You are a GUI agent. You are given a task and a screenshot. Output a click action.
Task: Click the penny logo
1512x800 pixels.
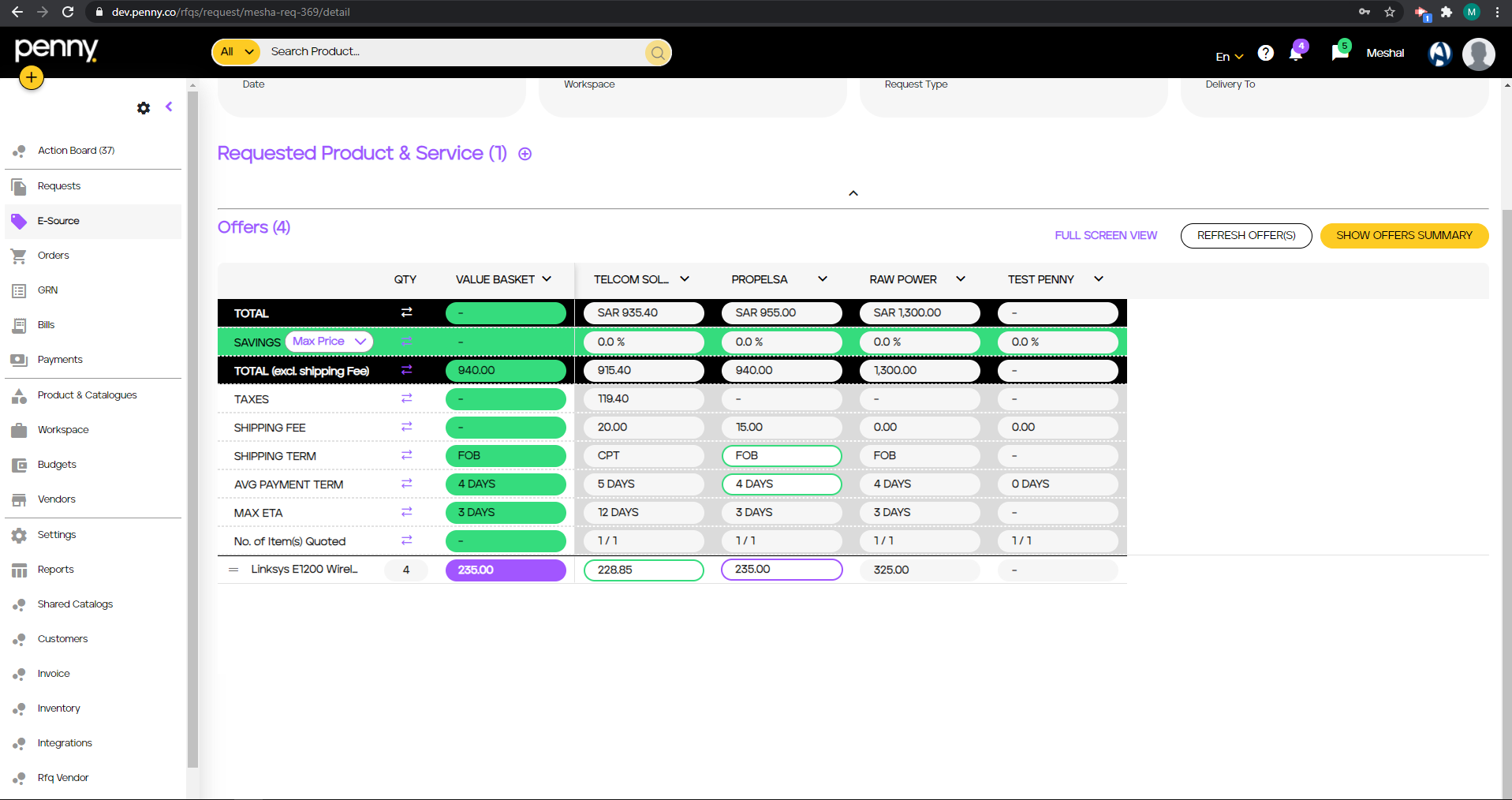point(56,49)
